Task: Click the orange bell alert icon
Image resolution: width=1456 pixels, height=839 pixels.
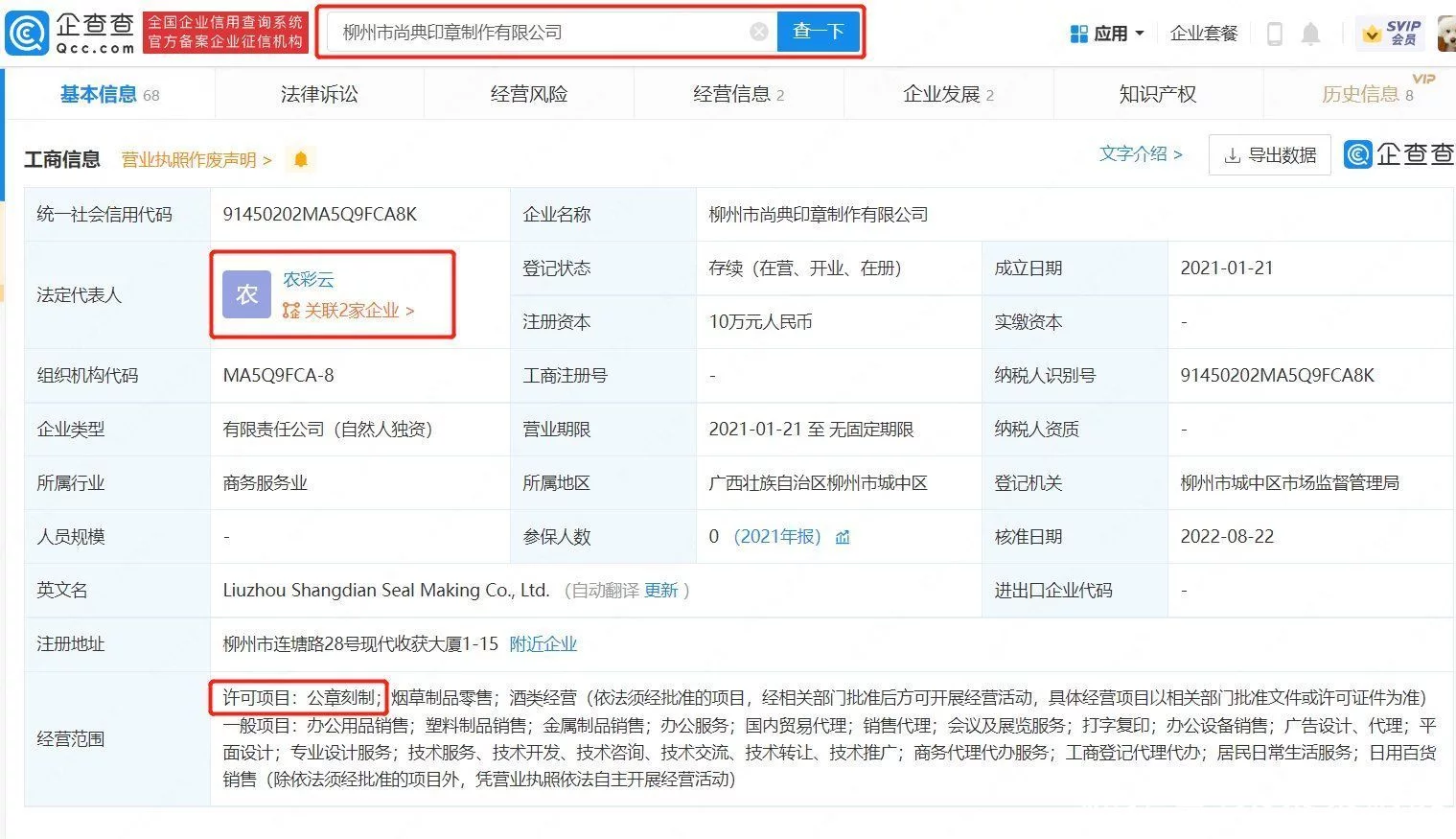Action: pos(301,159)
